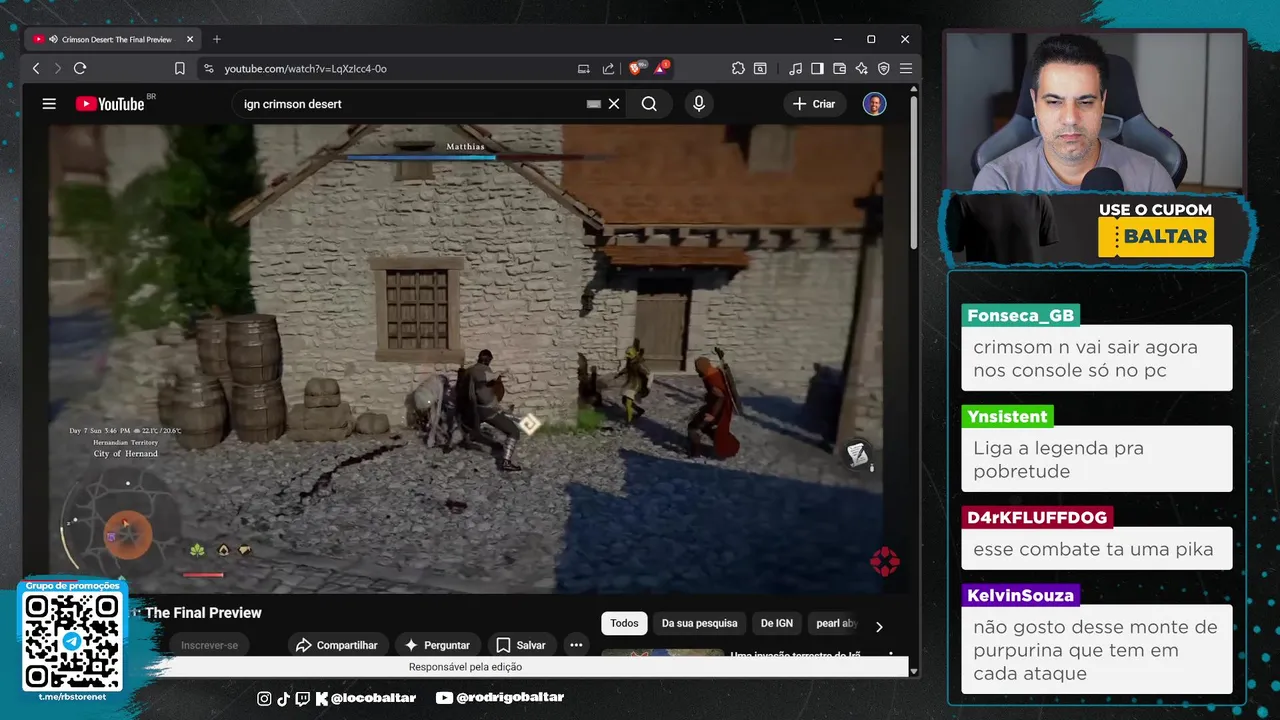Click the @rodrigobaltar YouTube handle
This screenshot has width=1280, height=720.
510,698
